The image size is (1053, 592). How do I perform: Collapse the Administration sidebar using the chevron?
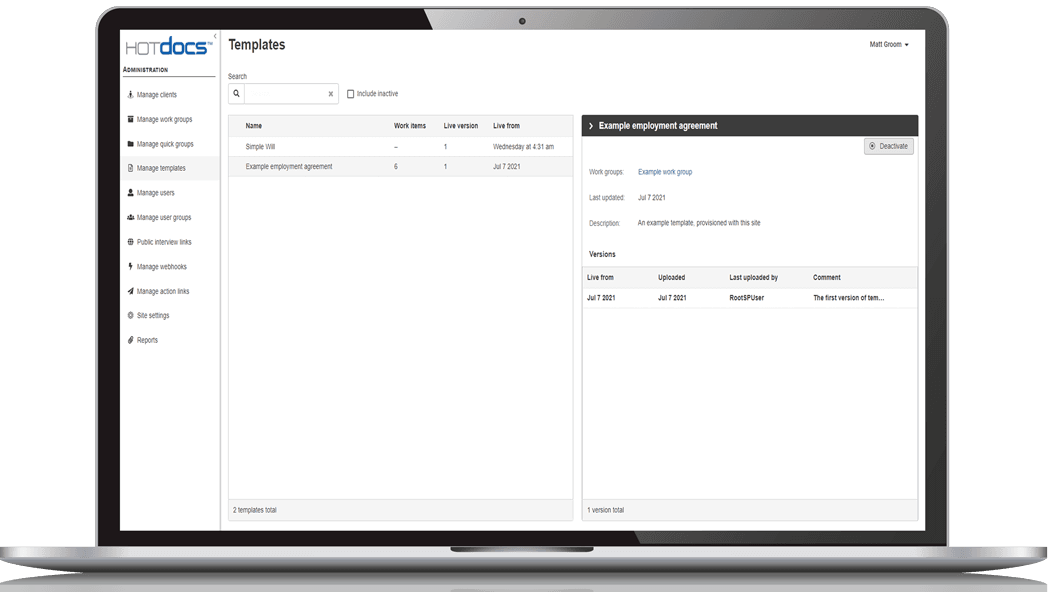click(x=215, y=37)
